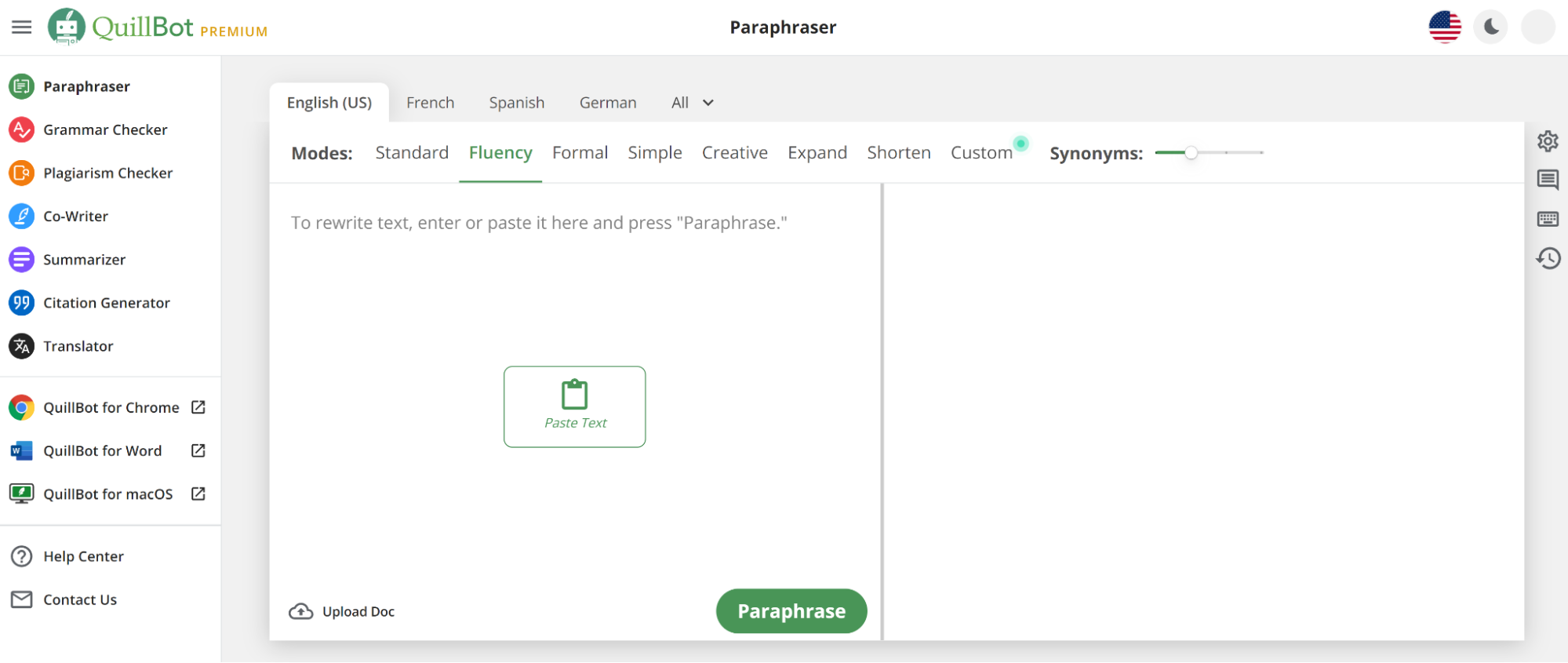Viewport: 1568px width, 663px height.
Task: Open the US flag language selector
Action: [x=1445, y=27]
